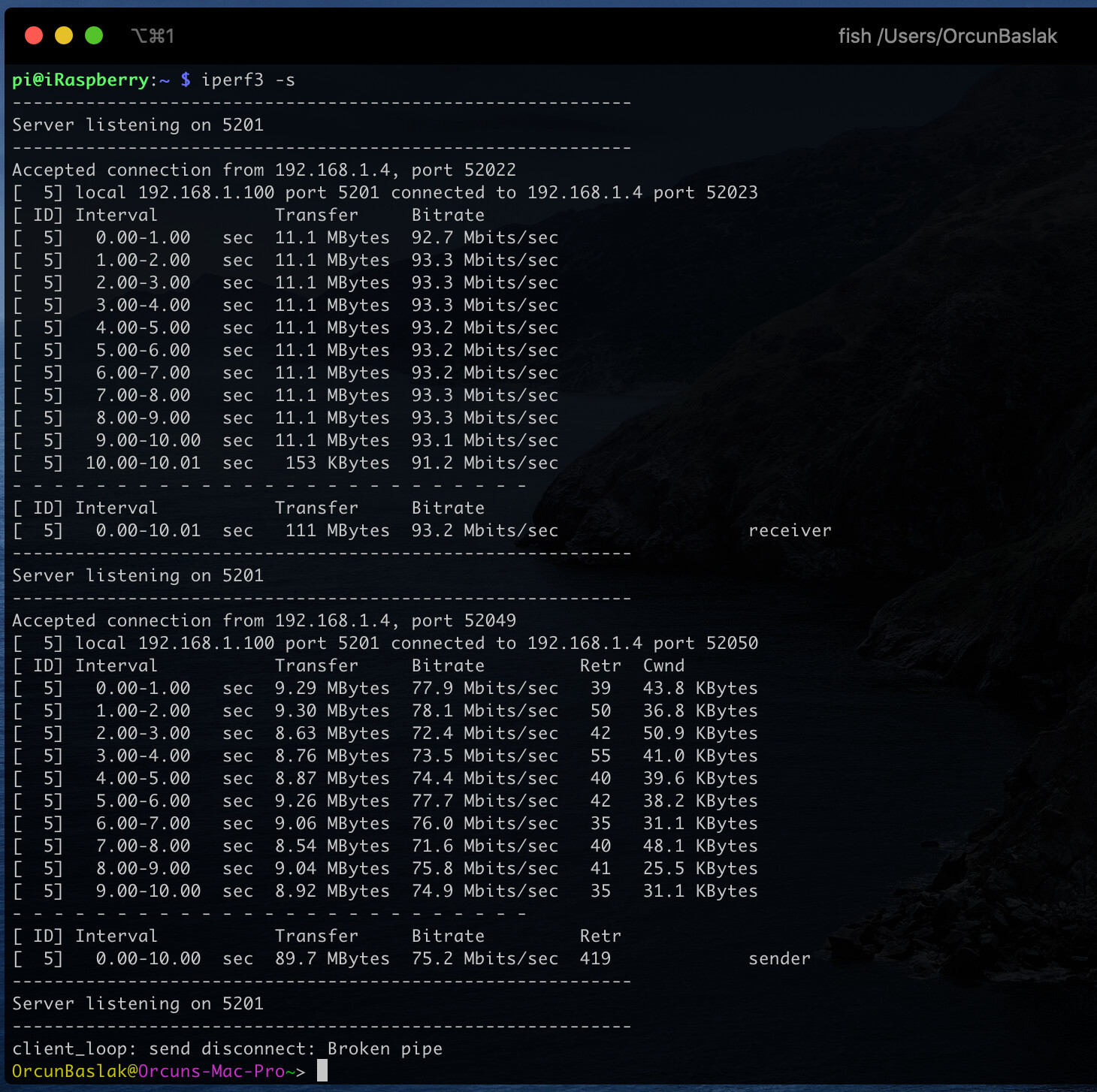Click the green fullscreen traffic light
The width and height of the screenshot is (1097, 1092).
coord(93,35)
